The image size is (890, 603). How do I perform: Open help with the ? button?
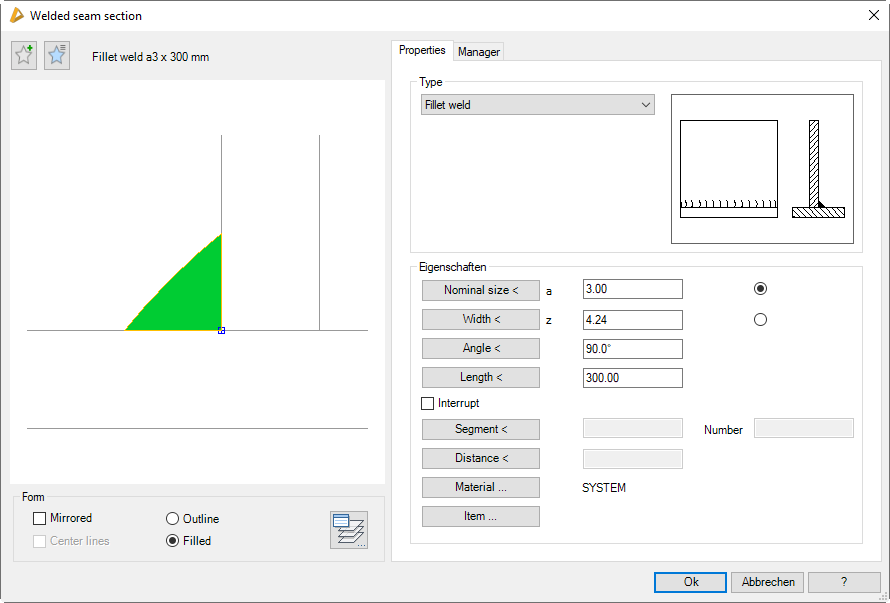844,582
